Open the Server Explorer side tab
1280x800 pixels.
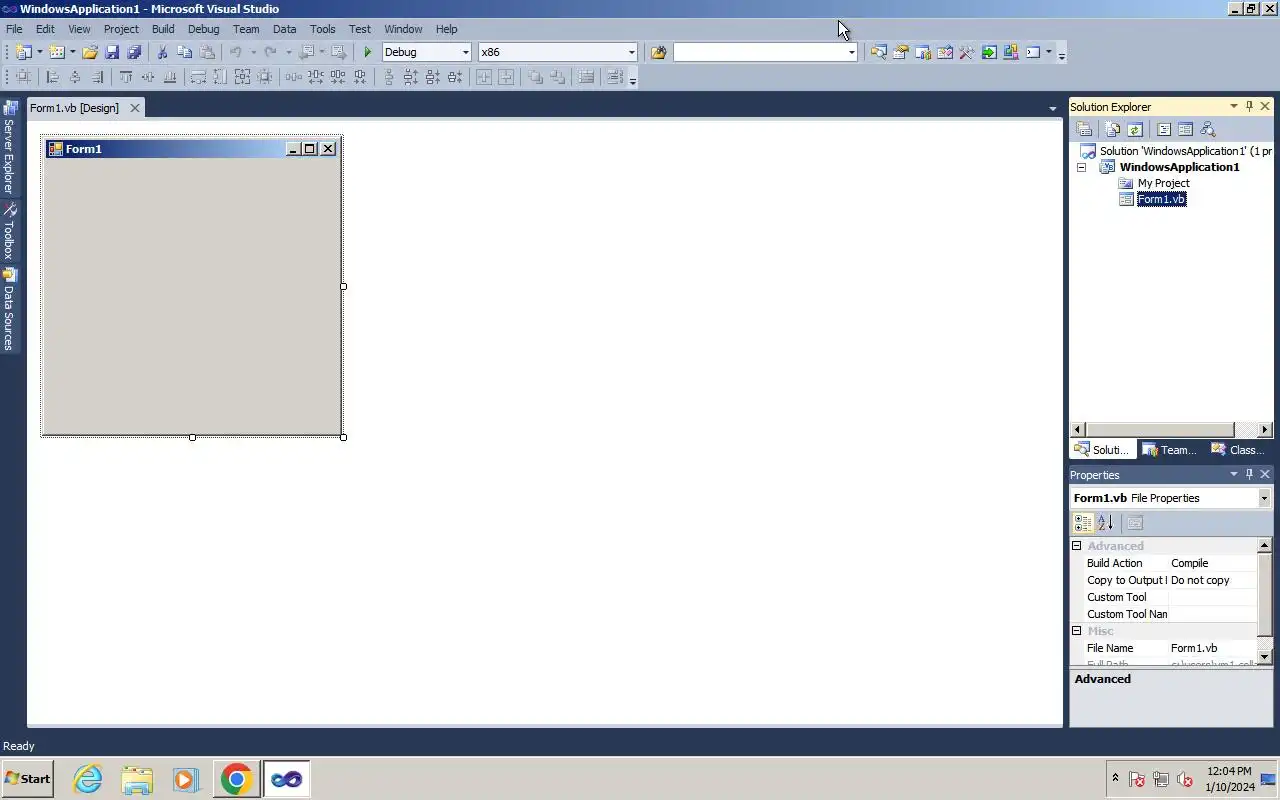coord(9,148)
